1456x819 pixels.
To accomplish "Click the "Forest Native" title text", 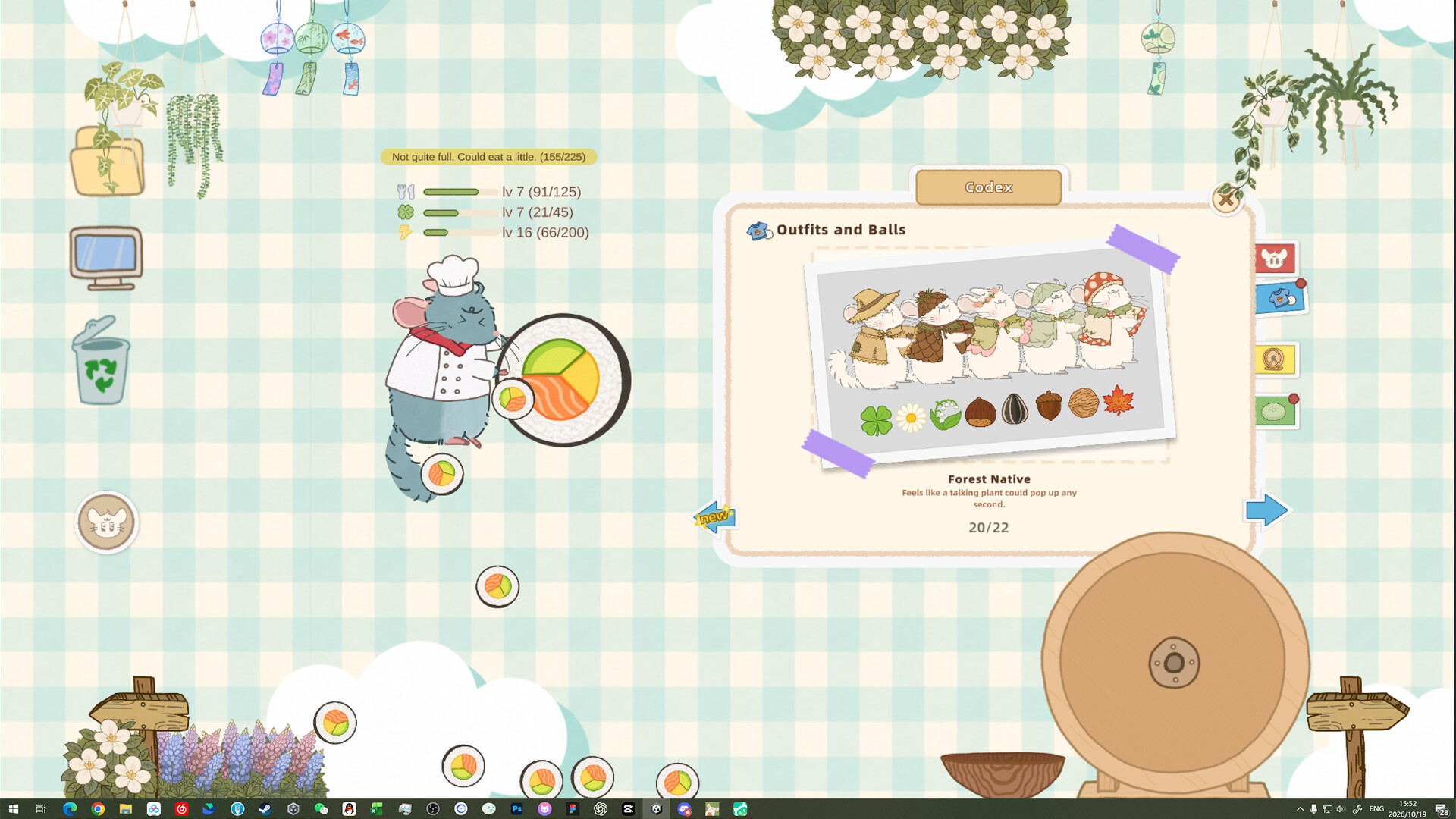I will point(989,479).
